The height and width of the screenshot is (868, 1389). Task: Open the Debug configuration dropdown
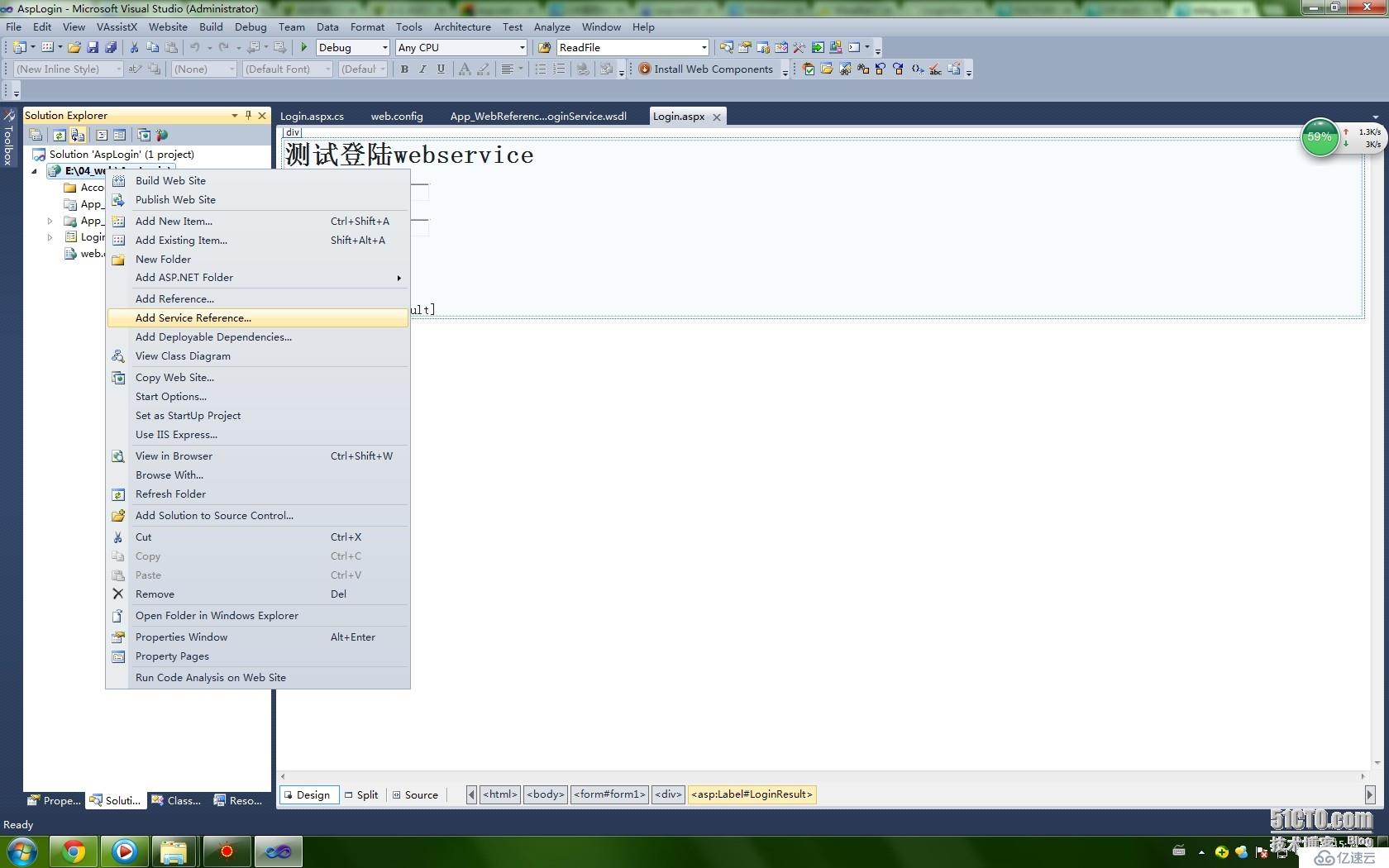384,47
